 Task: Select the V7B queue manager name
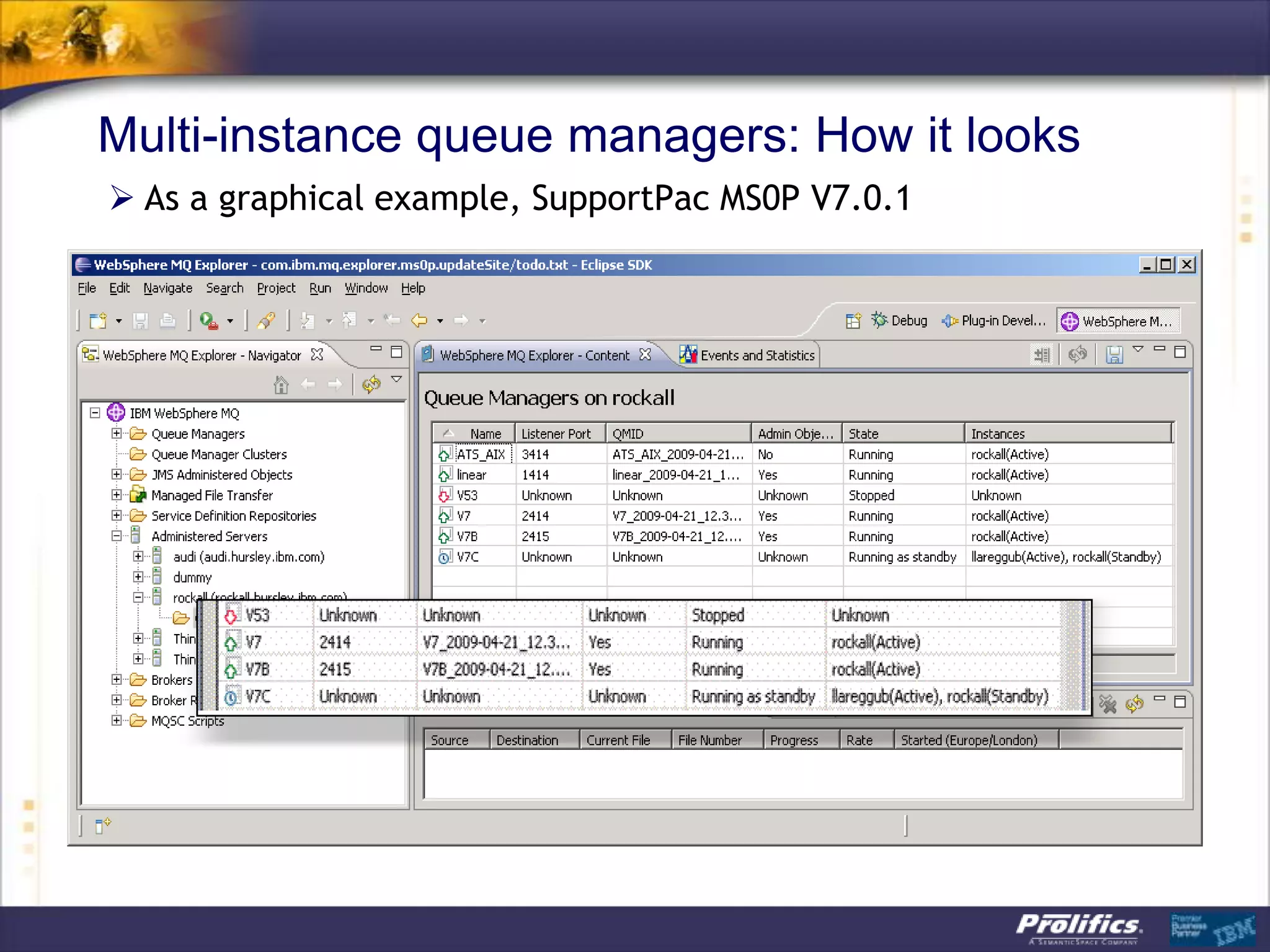tap(467, 536)
